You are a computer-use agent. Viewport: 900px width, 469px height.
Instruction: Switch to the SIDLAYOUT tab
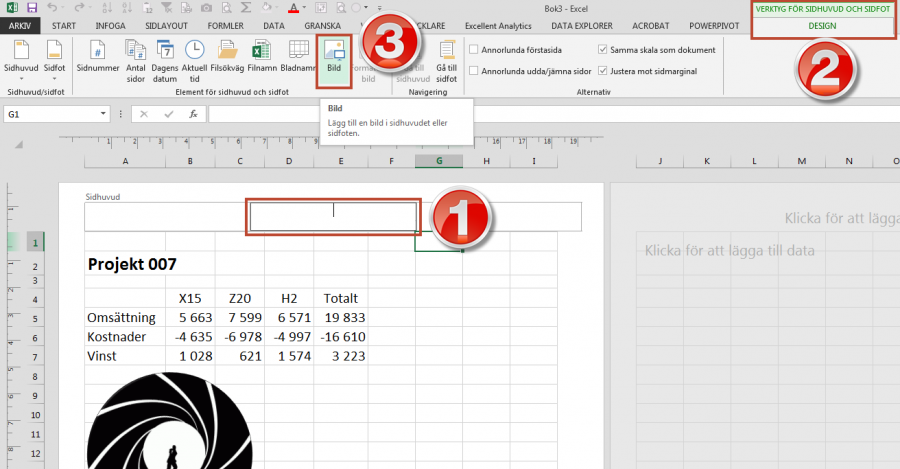(166, 26)
